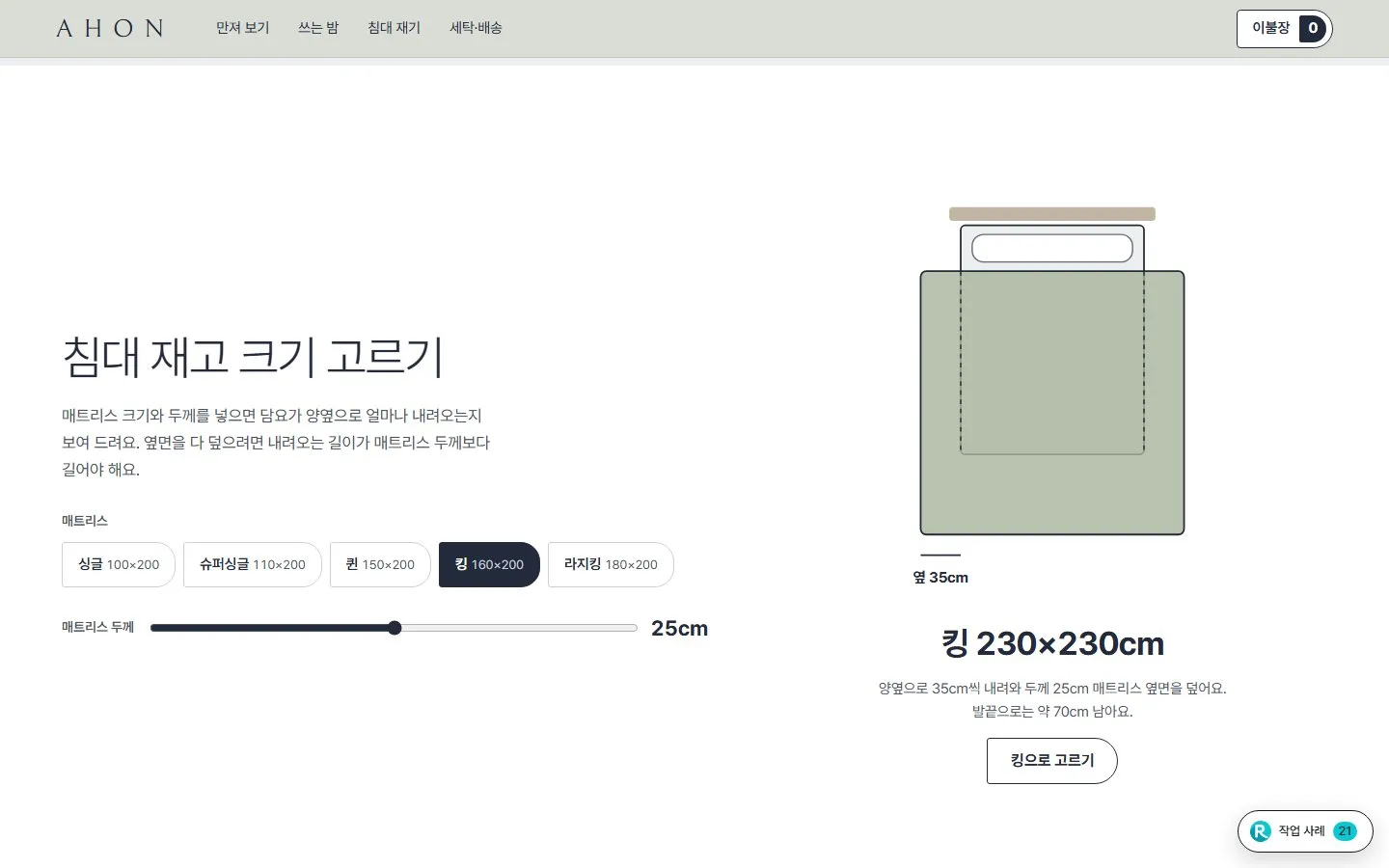Go to the 쓰는 밤 section
Image resolution: width=1389 pixels, height=868 pixels.
click(x=318, y=28)
